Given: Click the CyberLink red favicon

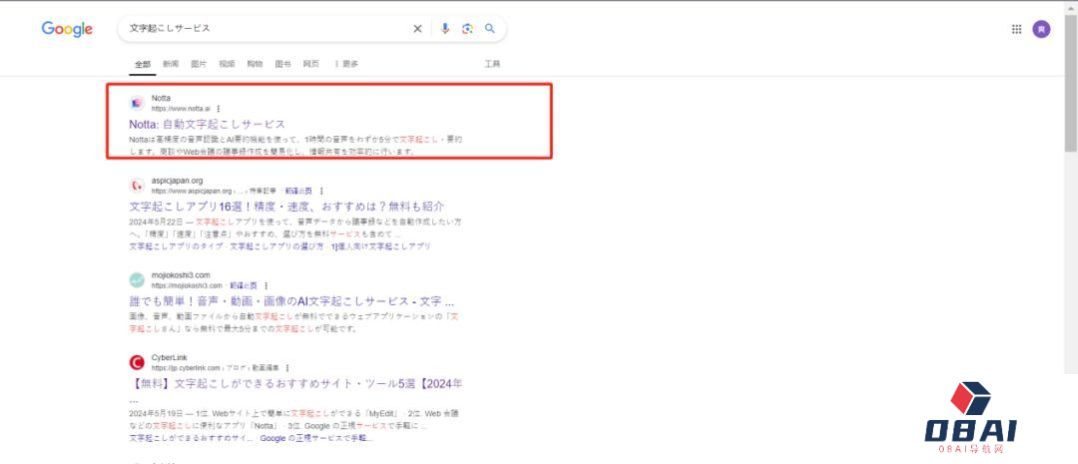Looking at the screenshot, I should tap(137, 362).
